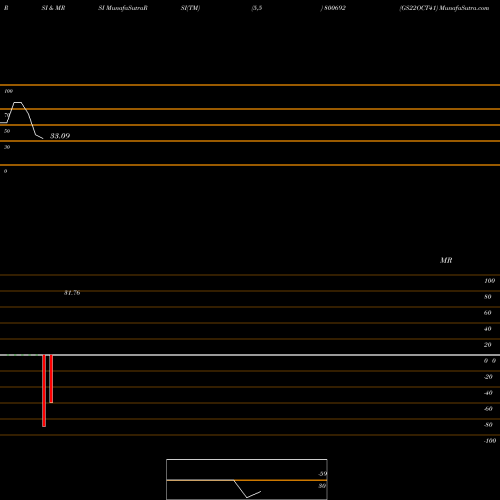Select the MR axis label 60
The width and height of the screenshot is (500, 500).
pos(488,313)
